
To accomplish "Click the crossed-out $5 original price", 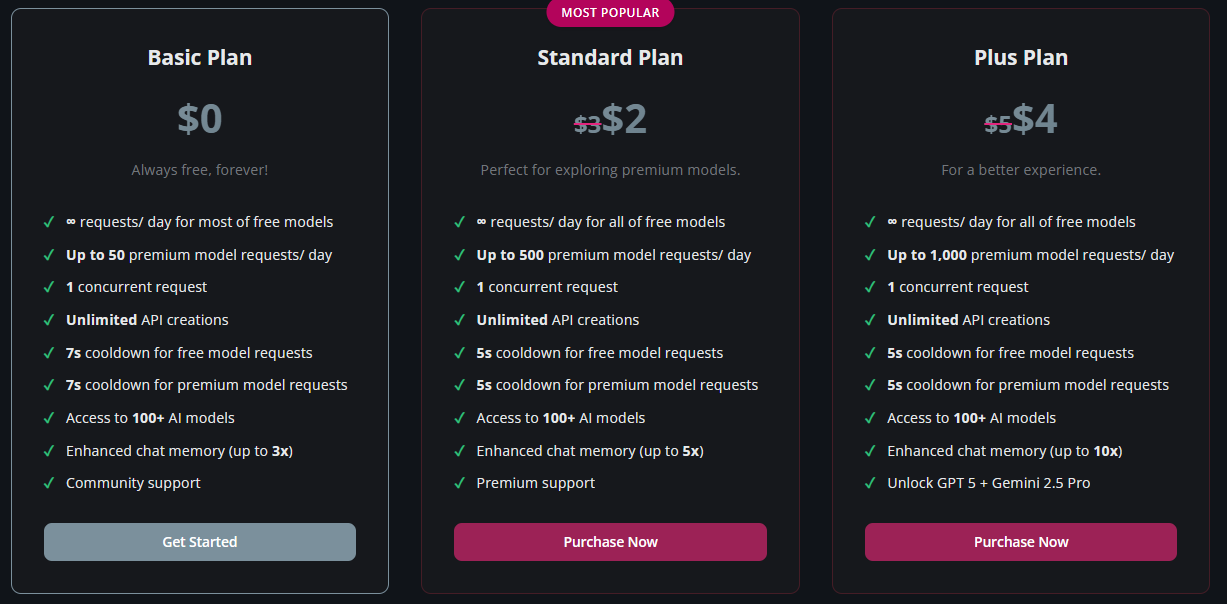I will tap(997, 124).
